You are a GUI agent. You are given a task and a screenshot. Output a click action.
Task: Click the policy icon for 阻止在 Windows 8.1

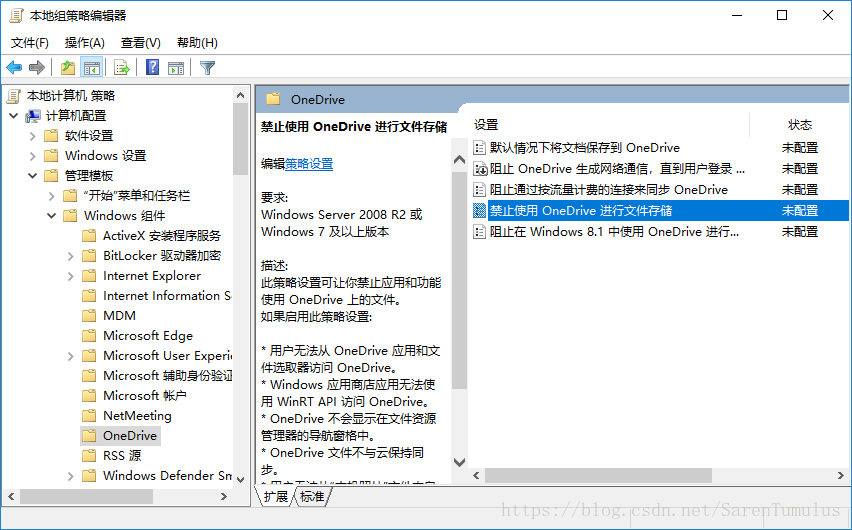click(479, 232)
